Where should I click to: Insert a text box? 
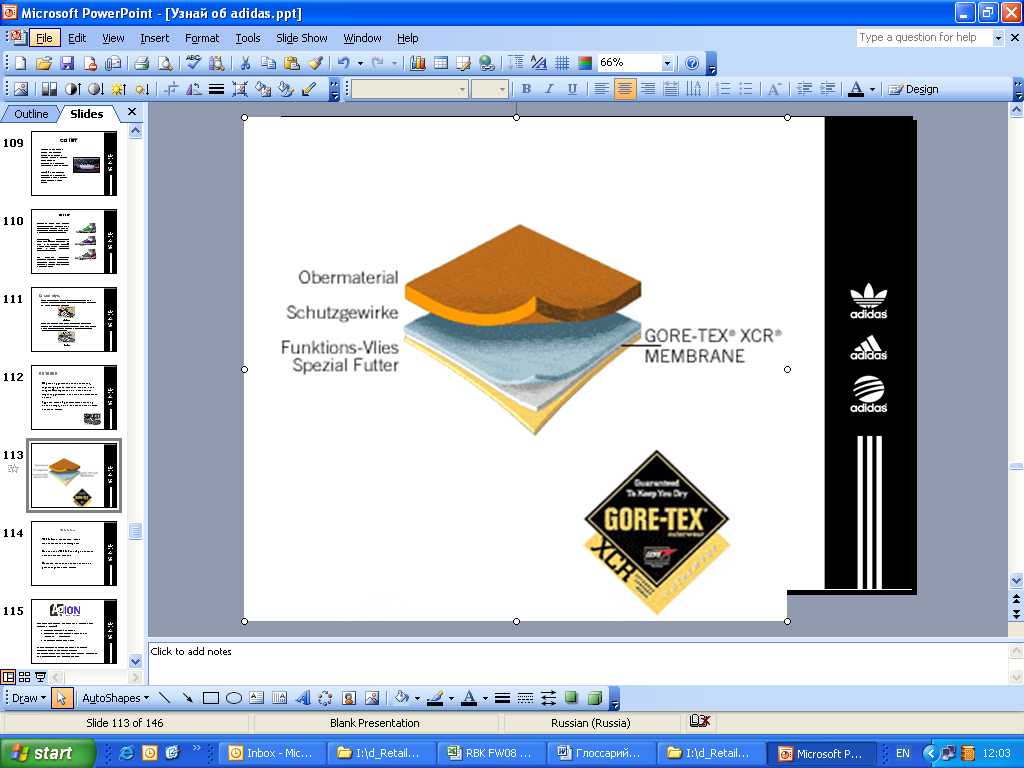pyautogui.click(x=257, y=698)
